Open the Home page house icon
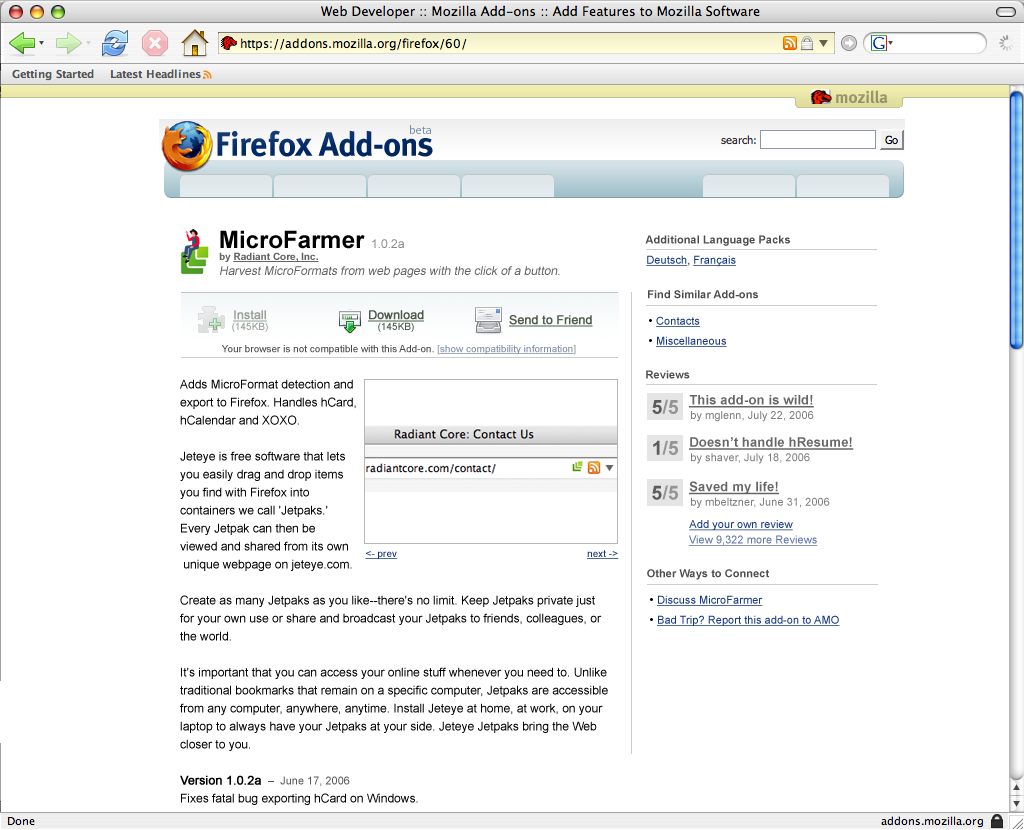Screen dimensions: 1024x830 [x=195, y=43]
